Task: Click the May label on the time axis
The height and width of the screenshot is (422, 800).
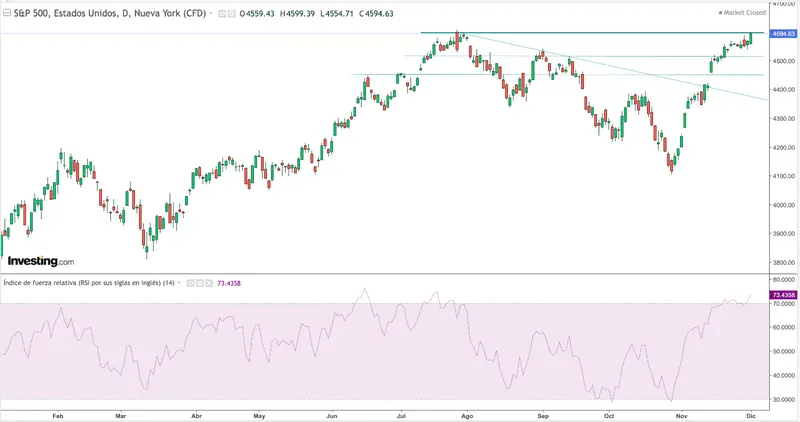Action: point(259,416)
